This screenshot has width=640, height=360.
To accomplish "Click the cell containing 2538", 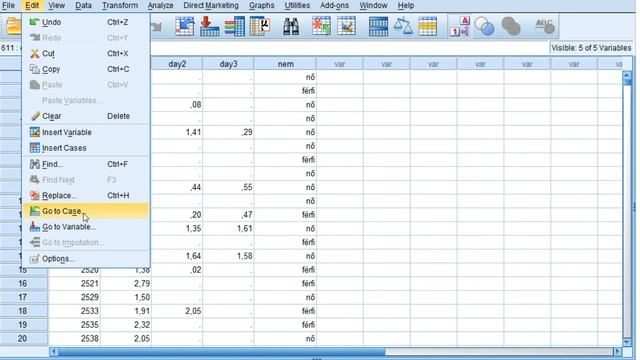I will tap(75, 338).
